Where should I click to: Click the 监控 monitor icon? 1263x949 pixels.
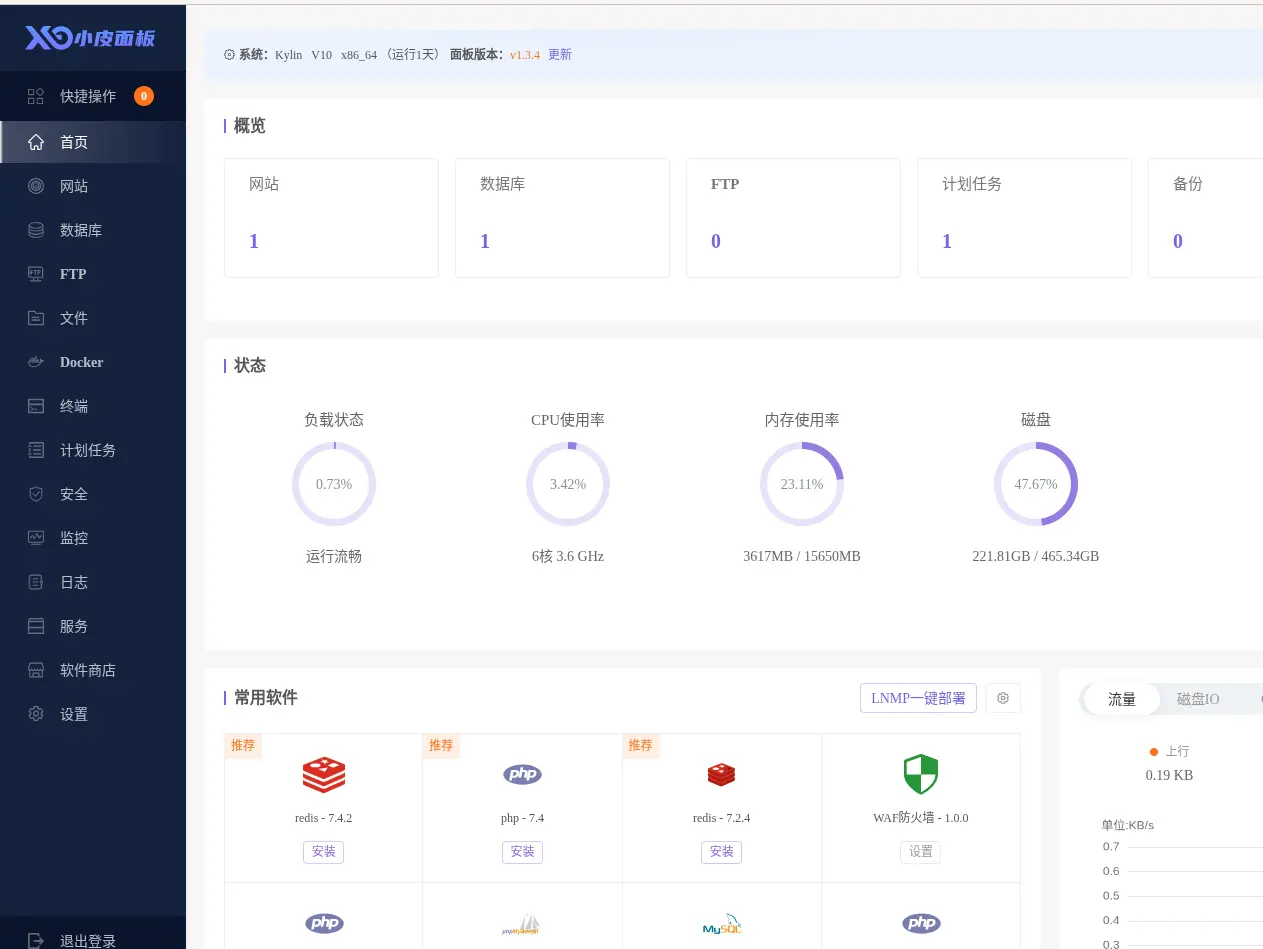pyautogui.click(x=36, y=538)
